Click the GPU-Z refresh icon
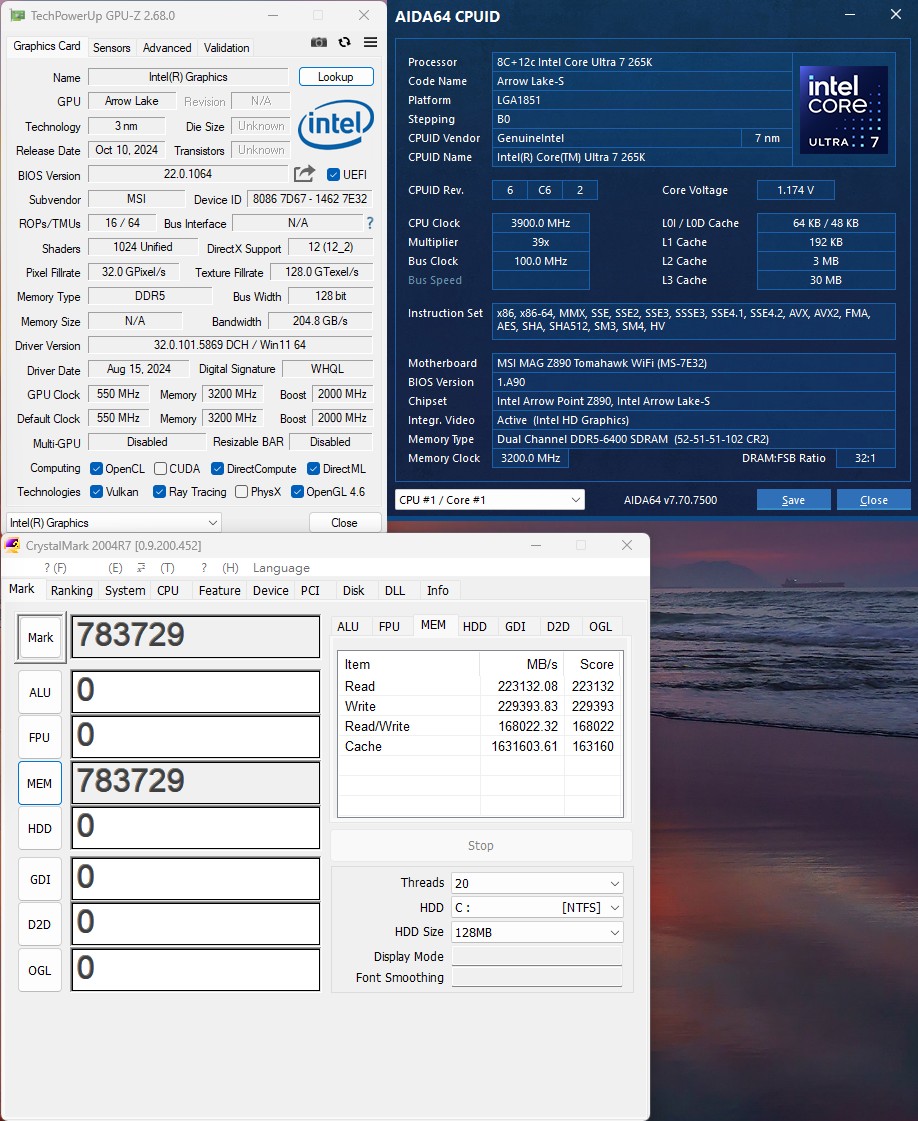918x1121 pixels. pyautogui.click(x=345, y=42)
